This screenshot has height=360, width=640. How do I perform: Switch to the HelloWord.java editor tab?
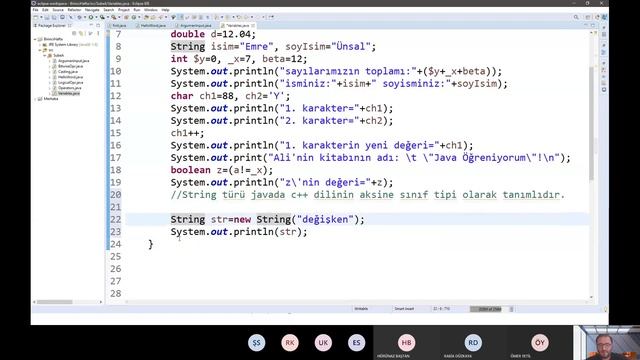tap(151, 25)
